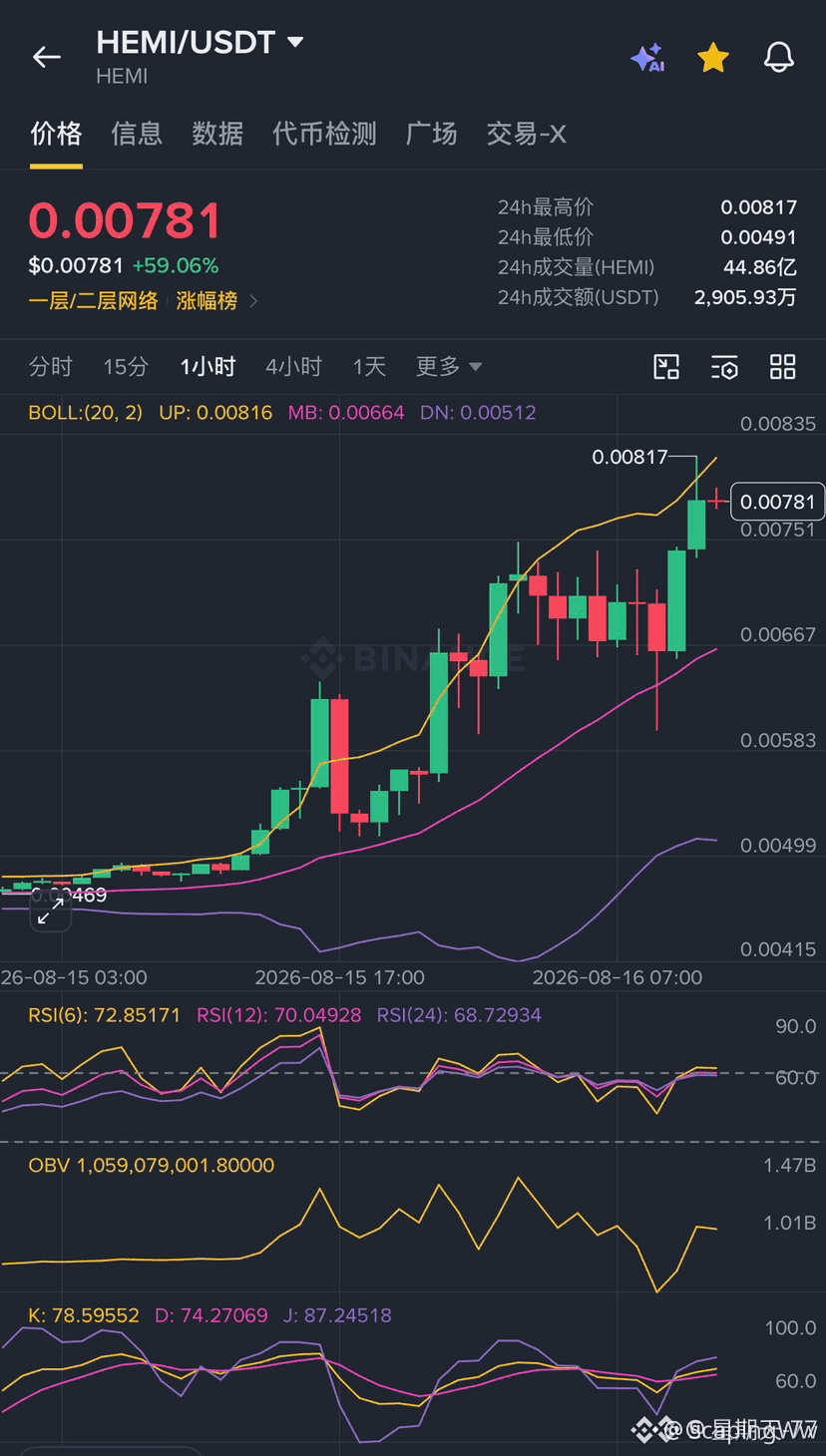
Task: Open the 一层/二层网络 category link
Action: click(94, 300)
